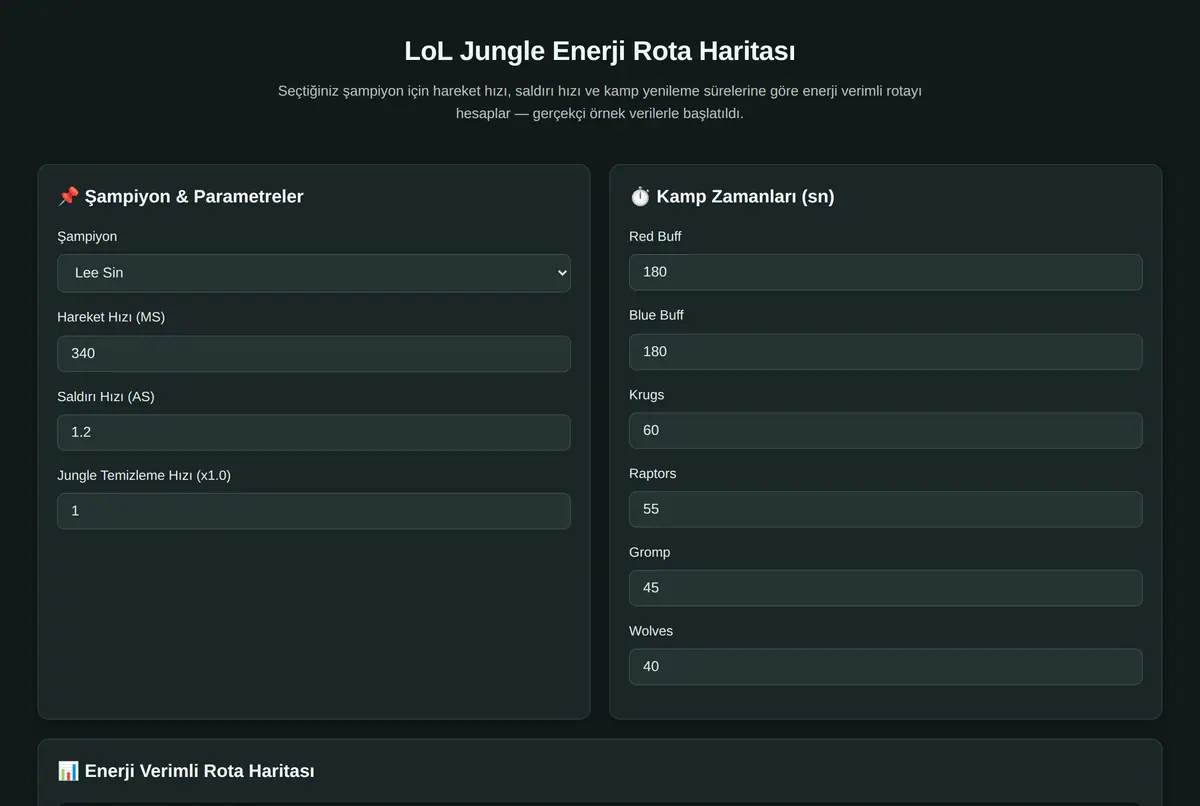Edit the Wolves time input

(886, 667)
